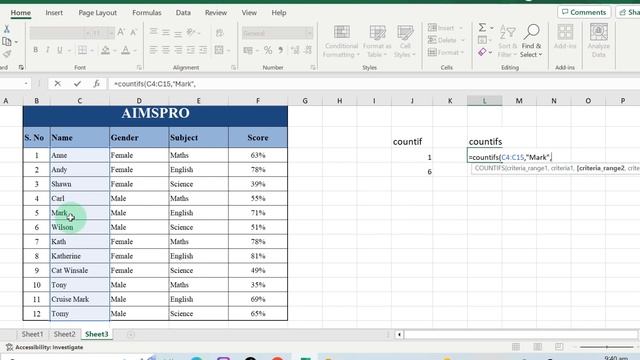Click the Comments button
This screenshot has height=360, width=640.
[584, 12]
